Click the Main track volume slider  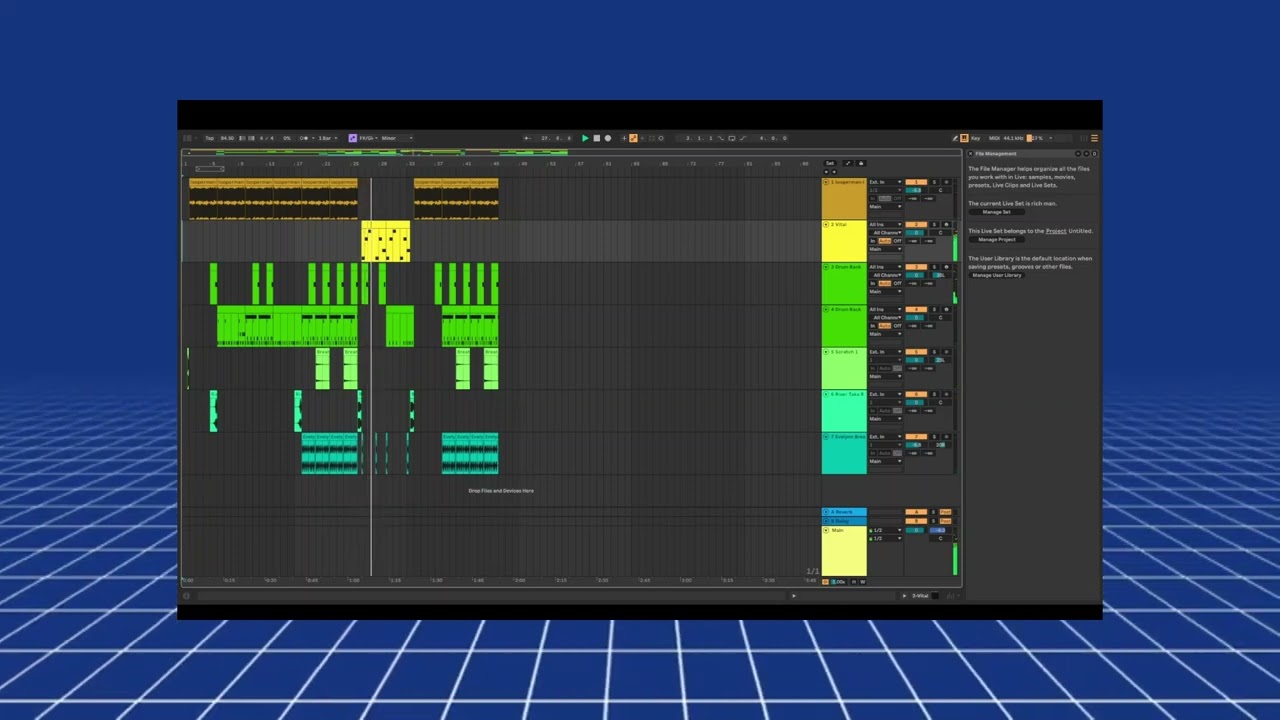[915, 530]
